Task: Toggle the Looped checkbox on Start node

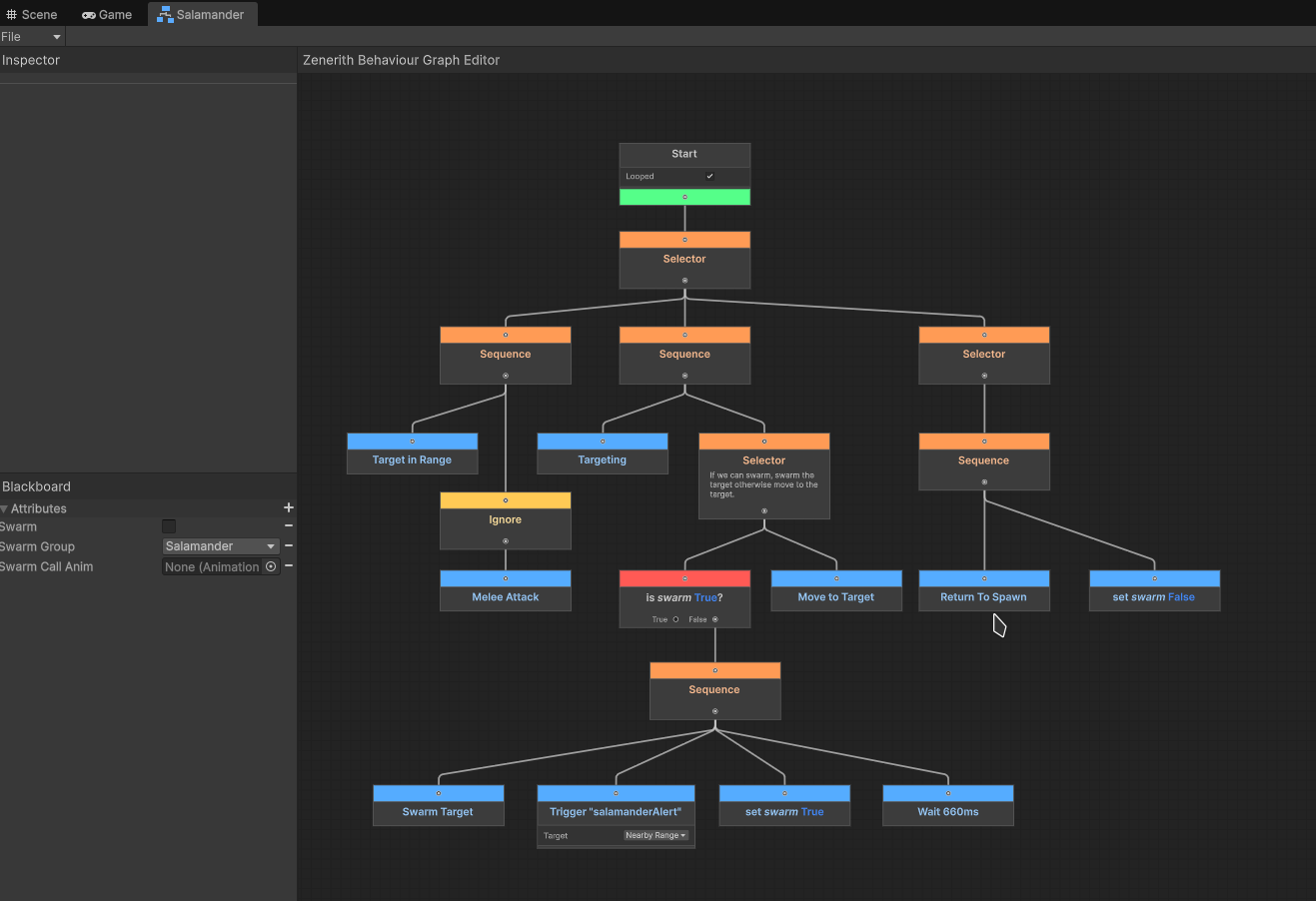Action: point(709,177)
